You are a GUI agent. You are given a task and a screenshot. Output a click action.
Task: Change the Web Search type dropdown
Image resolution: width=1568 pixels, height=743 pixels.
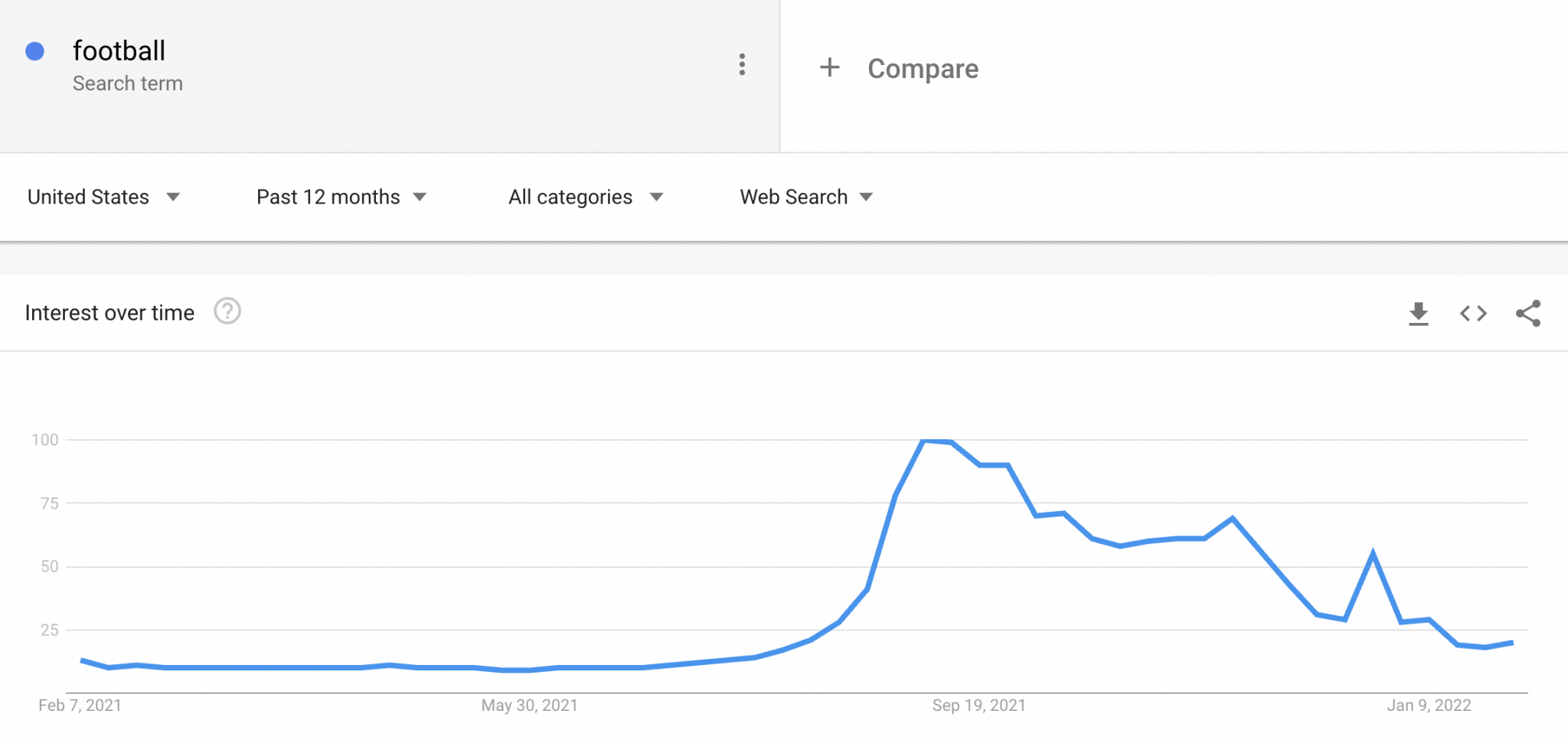(805, 197)
